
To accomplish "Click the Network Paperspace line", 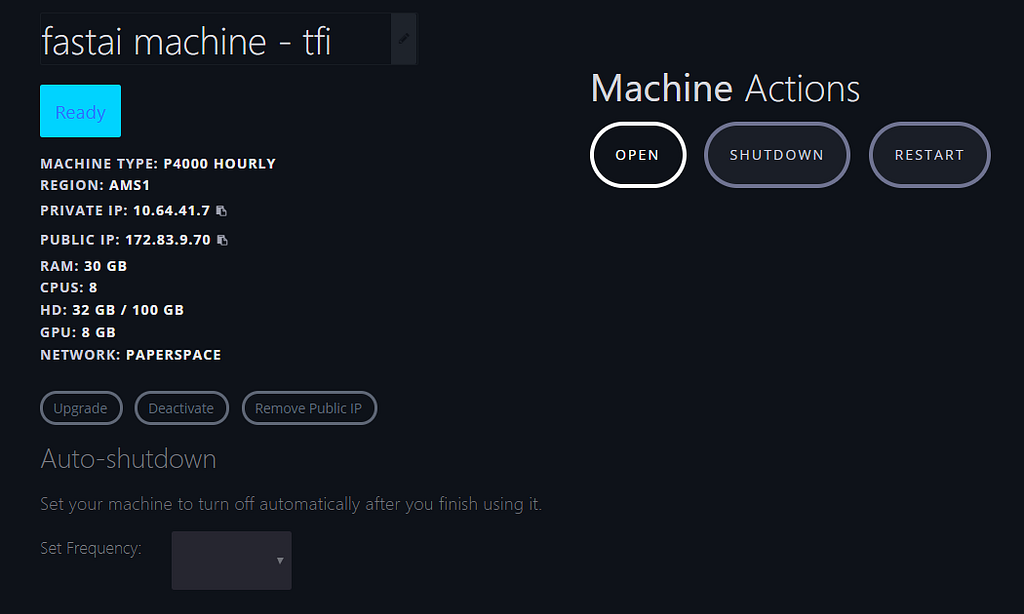I will (x=131, y=355).
